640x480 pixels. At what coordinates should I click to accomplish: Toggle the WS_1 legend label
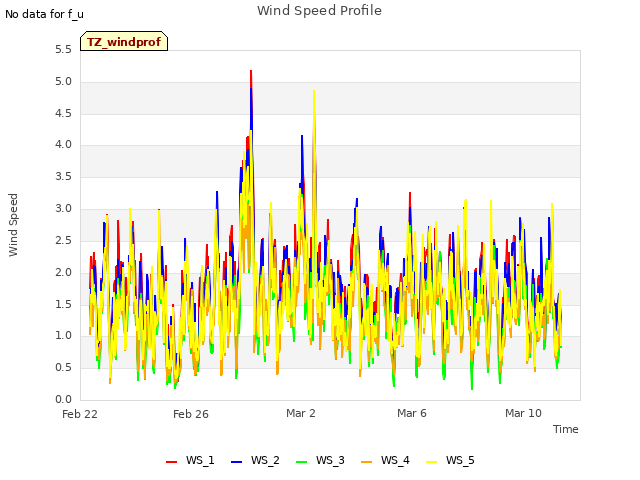[x=200, y=460]
